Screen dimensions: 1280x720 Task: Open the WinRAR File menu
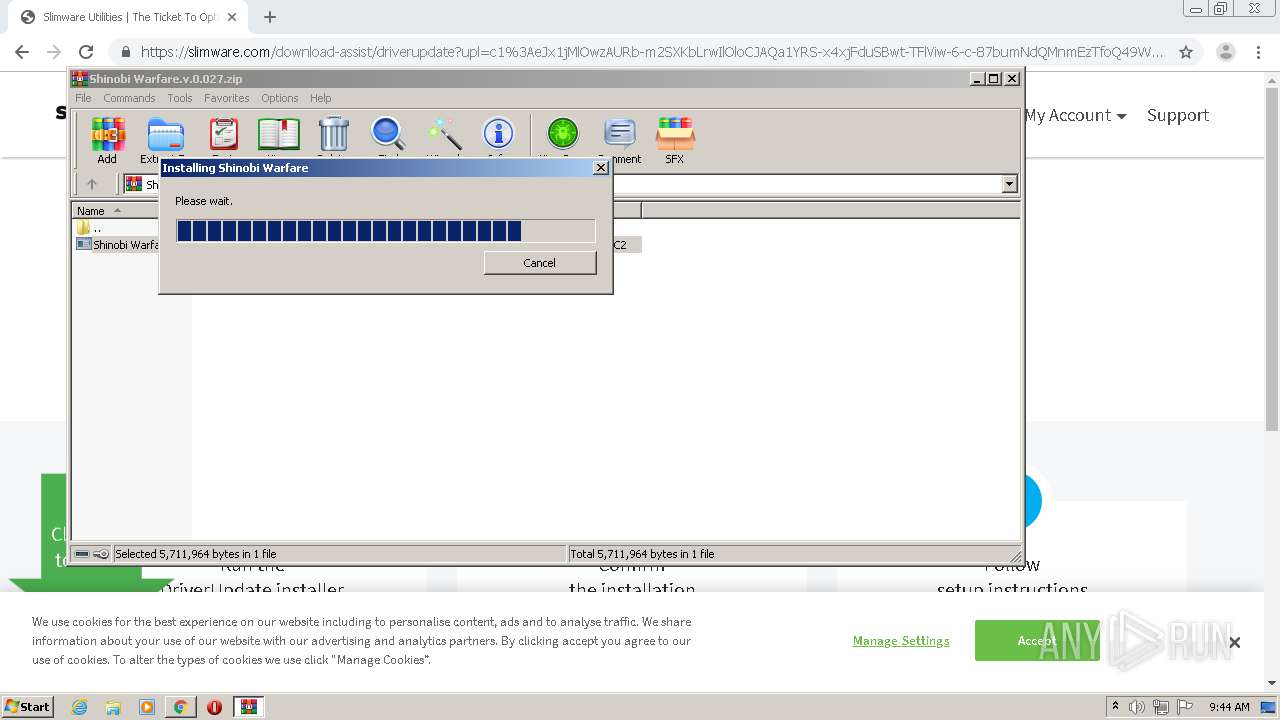coord(83,98)
